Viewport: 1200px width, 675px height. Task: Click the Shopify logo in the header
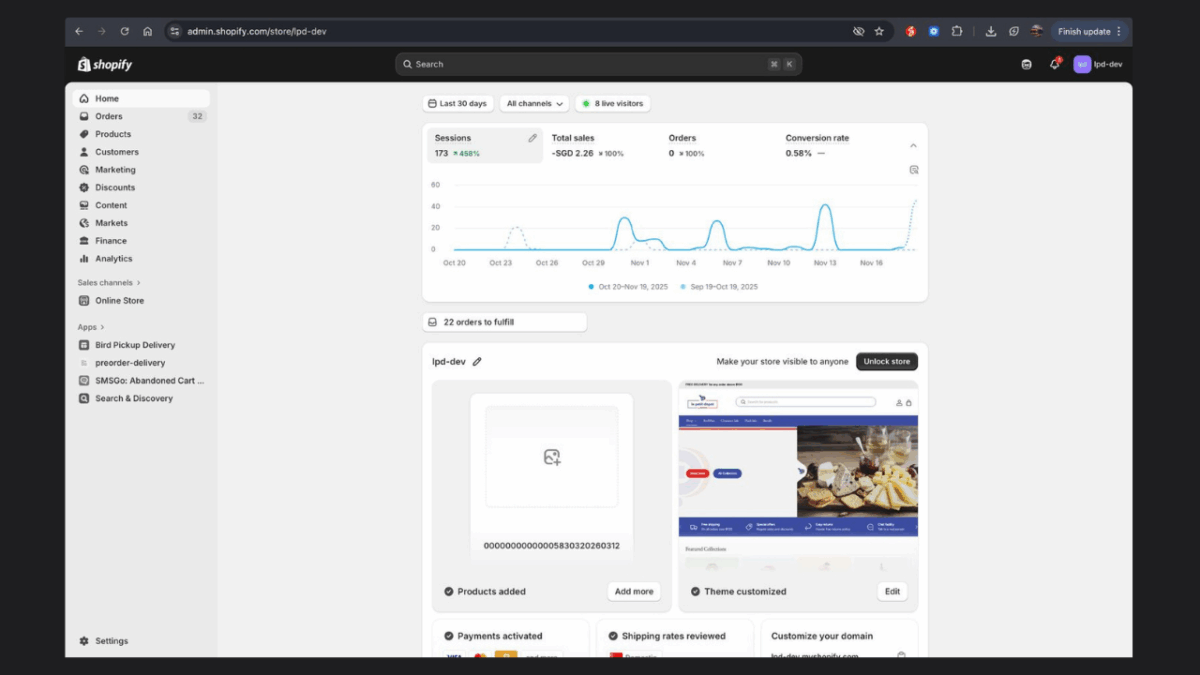[x=105, y=64]
